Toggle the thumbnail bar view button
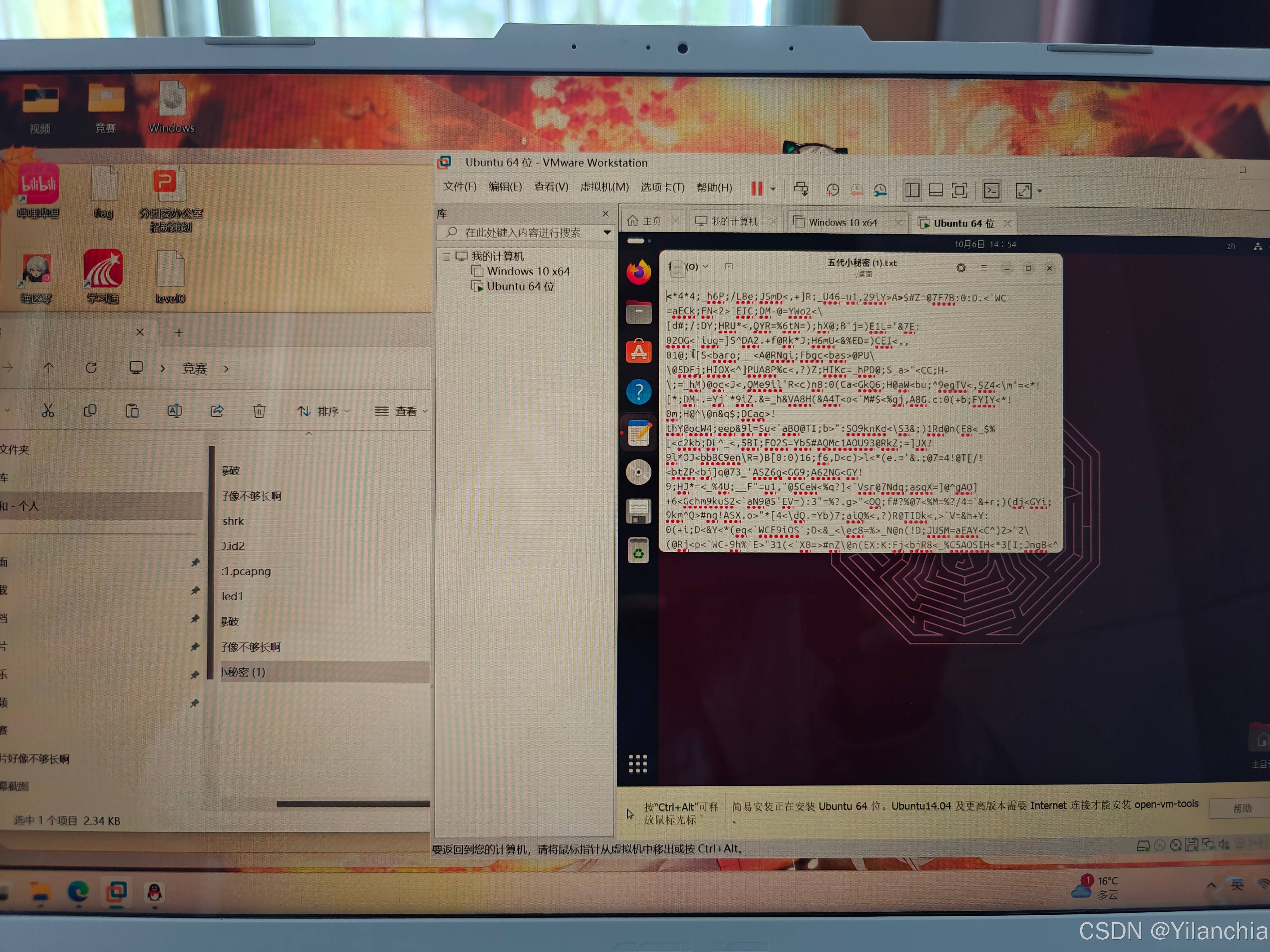 coord(936,191)
